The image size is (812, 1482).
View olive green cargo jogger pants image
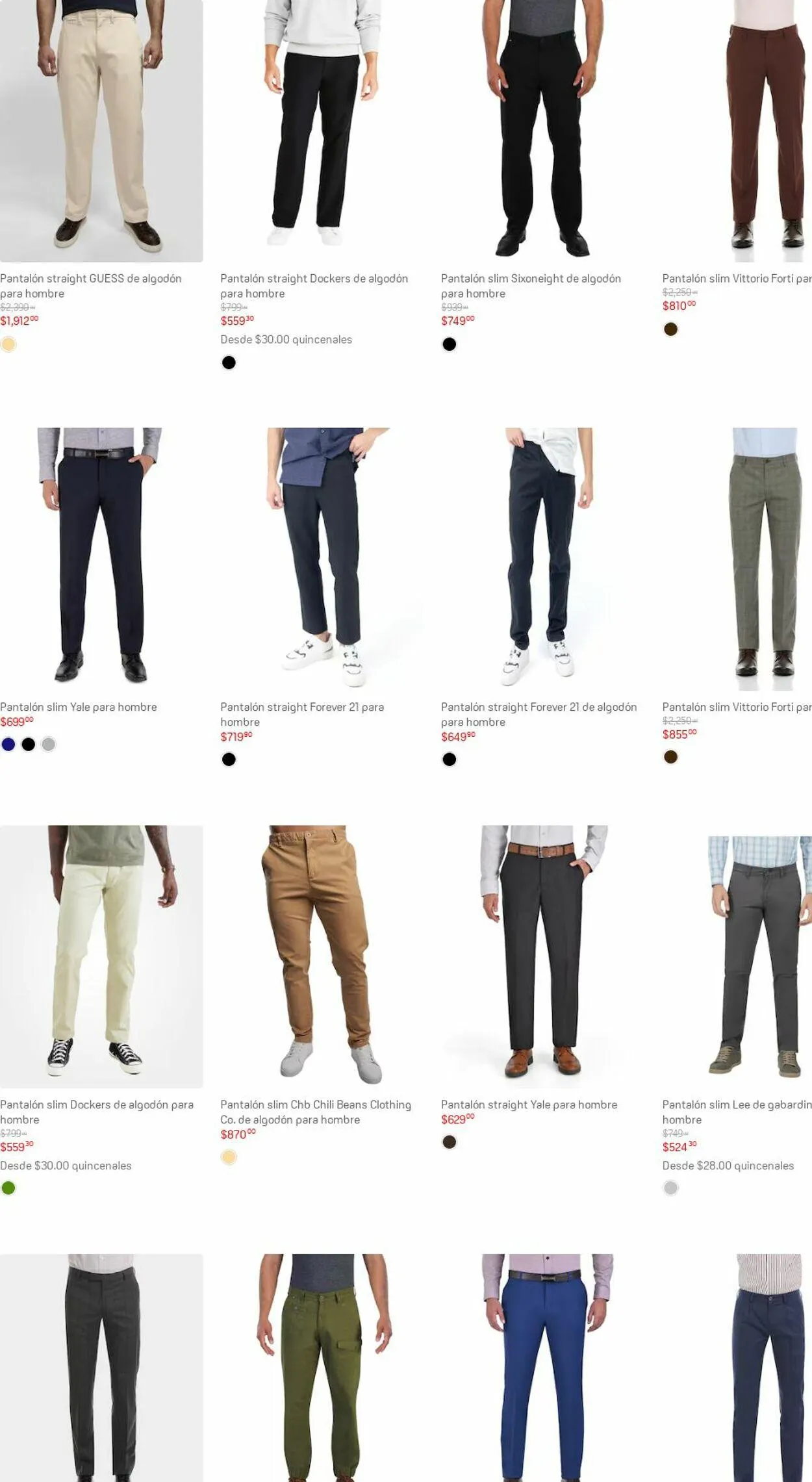click(322, 1368)
